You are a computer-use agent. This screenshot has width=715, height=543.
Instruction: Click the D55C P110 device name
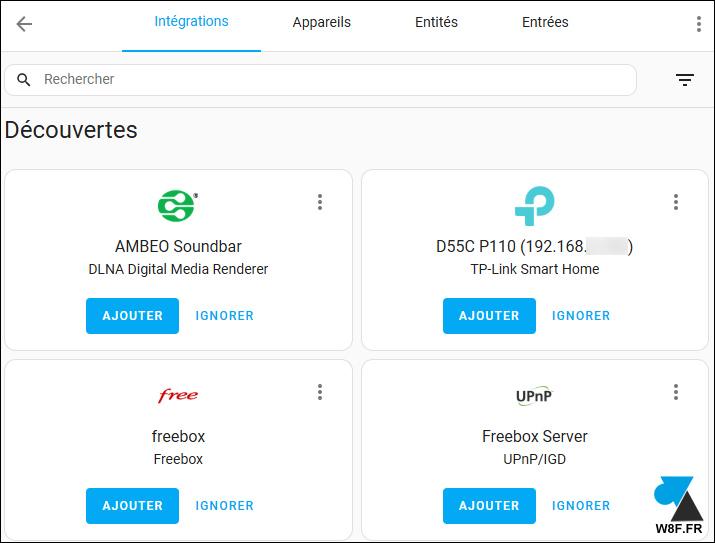534,246
